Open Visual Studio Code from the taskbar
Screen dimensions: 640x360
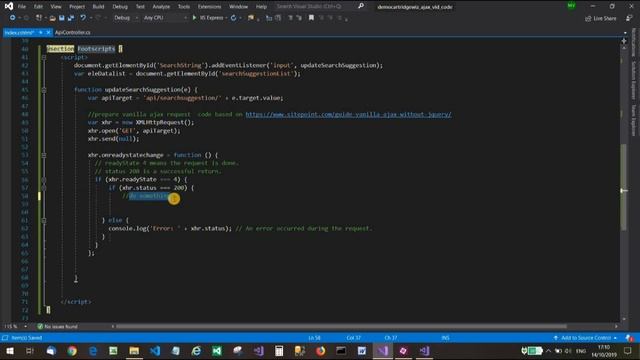[x=155, y=351]
